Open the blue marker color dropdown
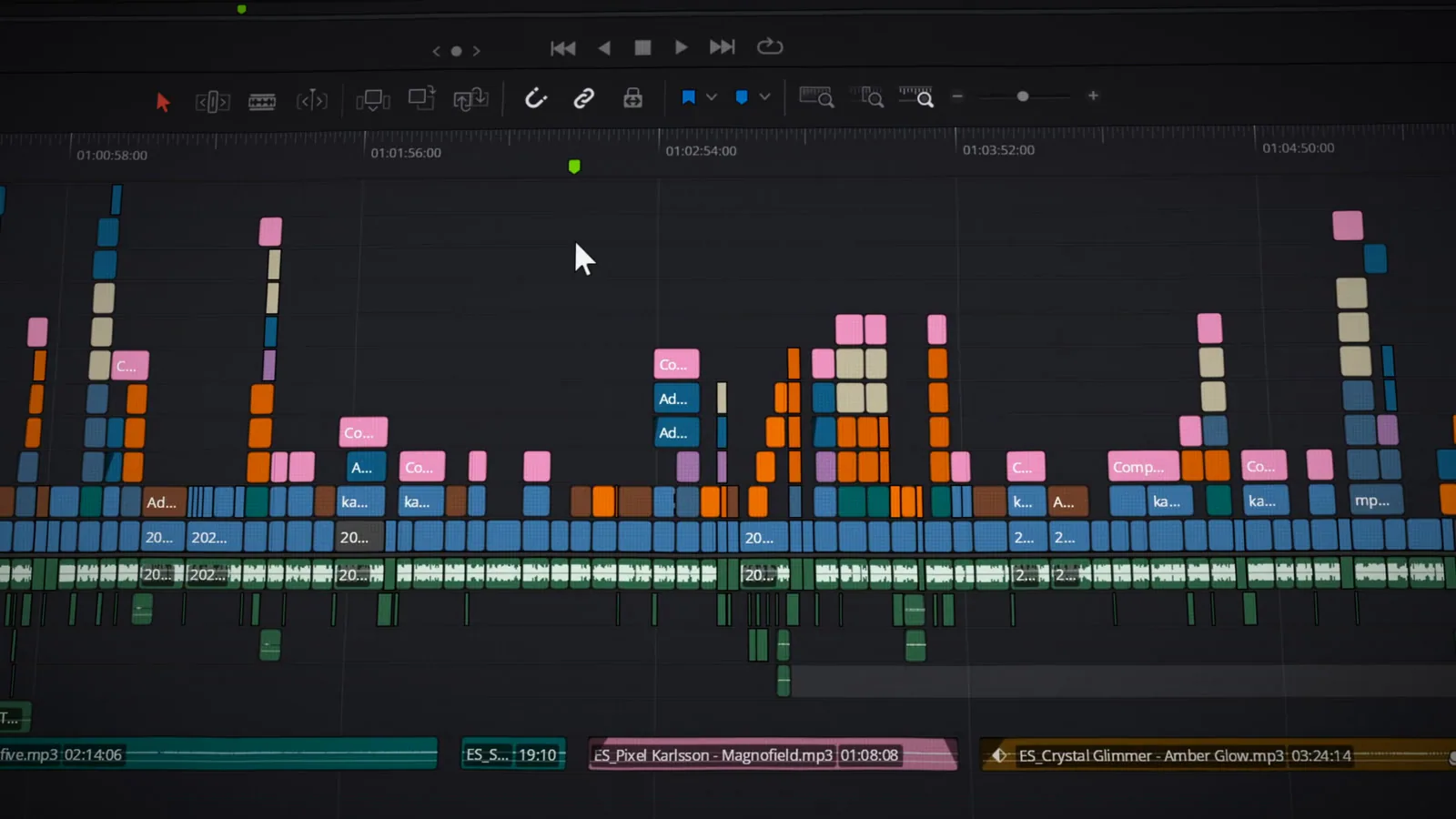This screenshot has width=1456, height=819. [765, 96]
